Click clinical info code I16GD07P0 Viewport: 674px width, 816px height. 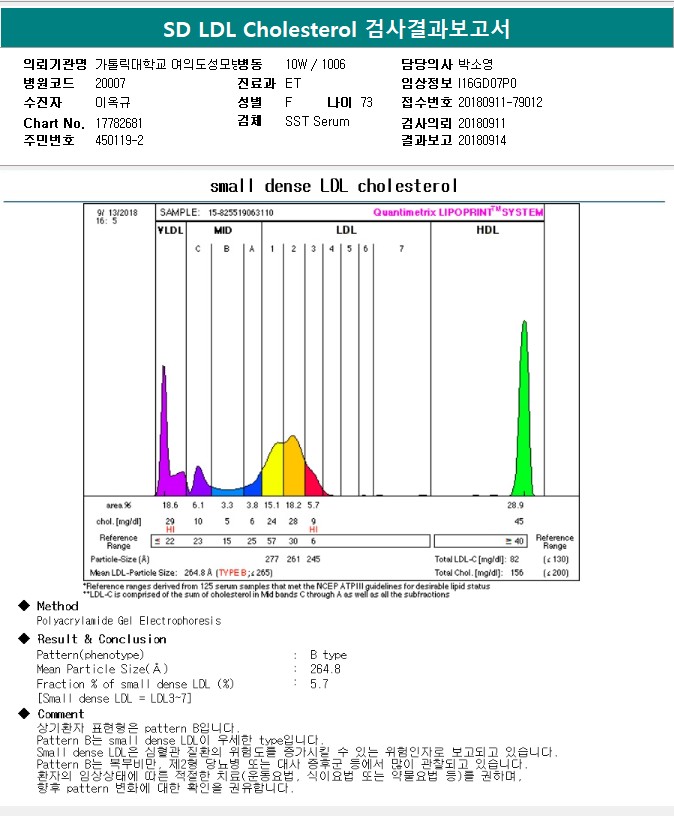487,83
